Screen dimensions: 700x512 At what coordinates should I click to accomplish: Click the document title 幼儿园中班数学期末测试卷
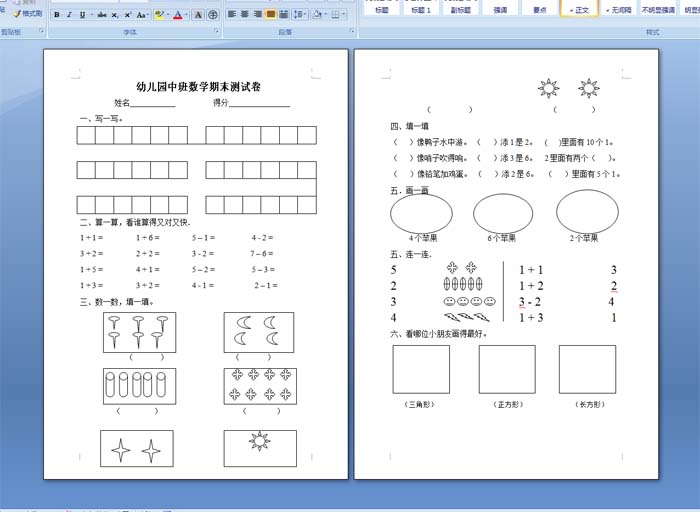click(x=199, y=87)
